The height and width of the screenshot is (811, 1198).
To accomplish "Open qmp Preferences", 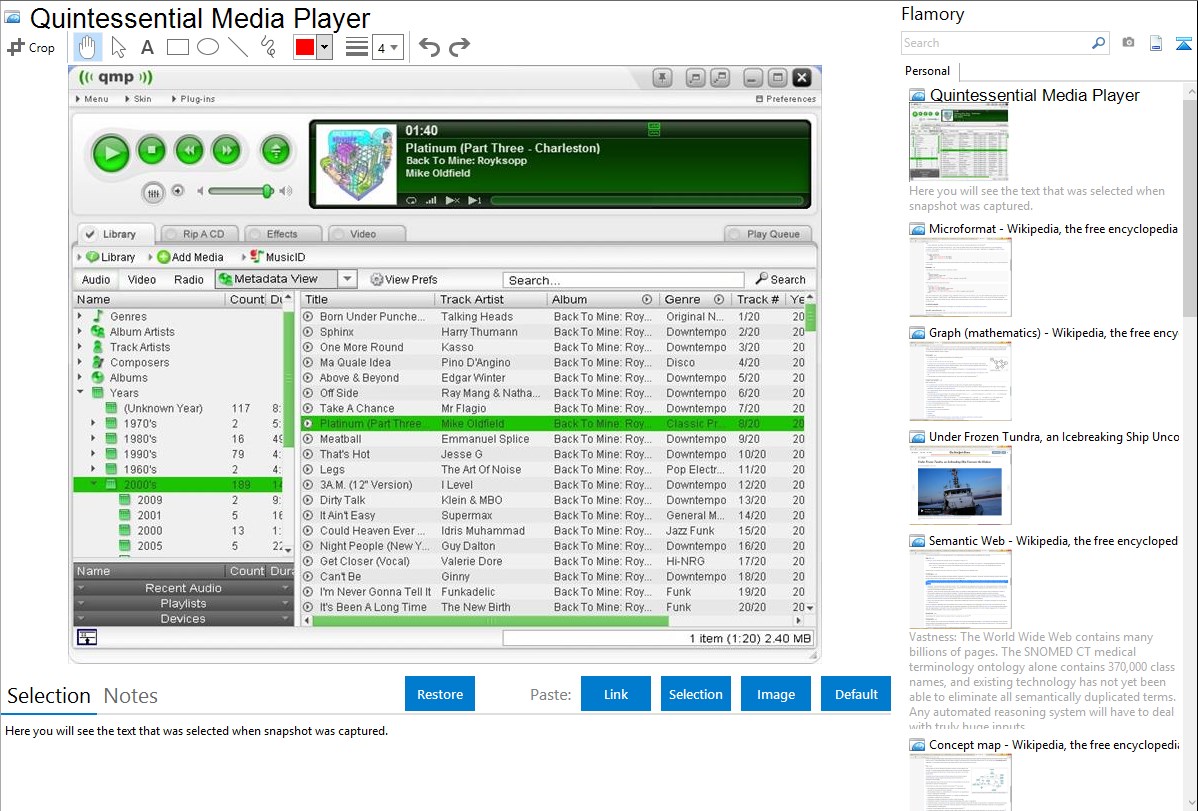I will tap(785, 99).
